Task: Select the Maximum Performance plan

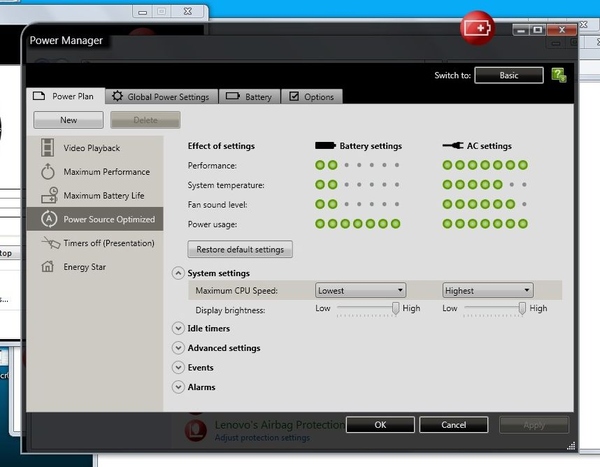Action: [95, 171]
